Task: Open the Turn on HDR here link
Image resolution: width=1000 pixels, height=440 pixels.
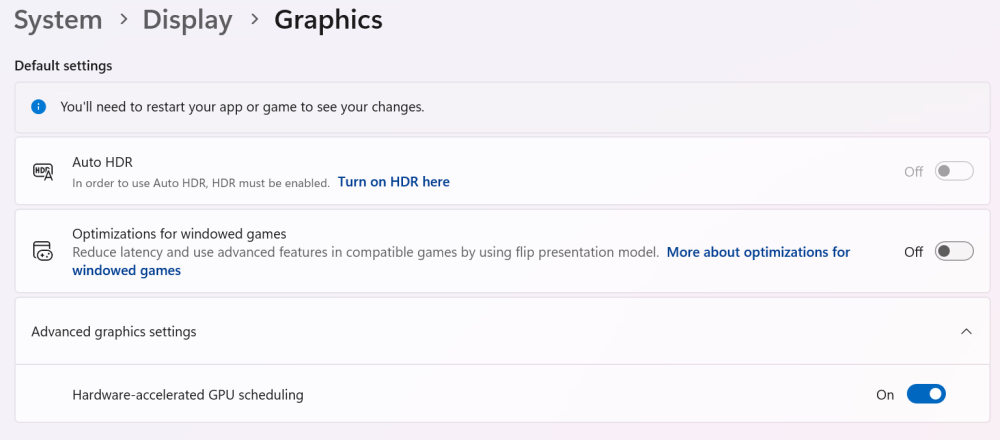Action: [x=393, y=182]
